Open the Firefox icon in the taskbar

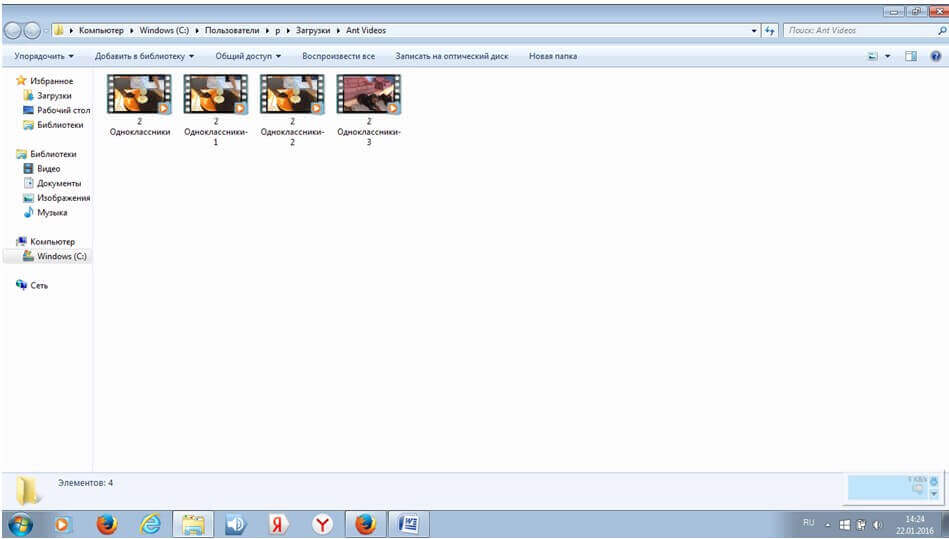click(107, 524)
